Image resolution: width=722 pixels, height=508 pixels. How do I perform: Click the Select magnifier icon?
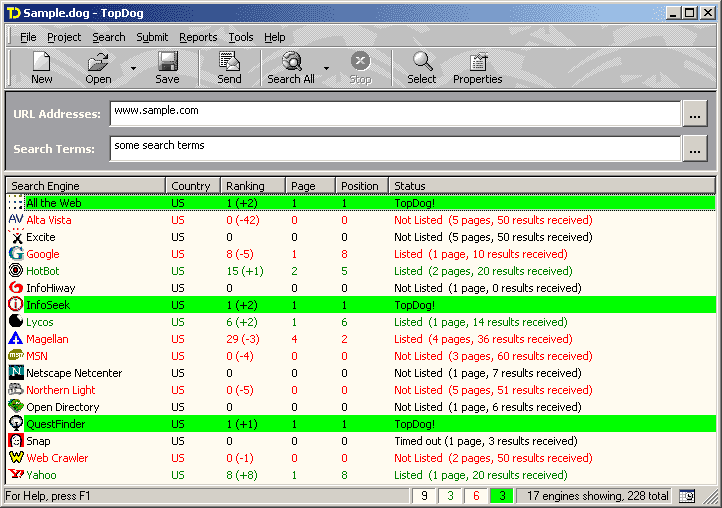tap(422, 61)
